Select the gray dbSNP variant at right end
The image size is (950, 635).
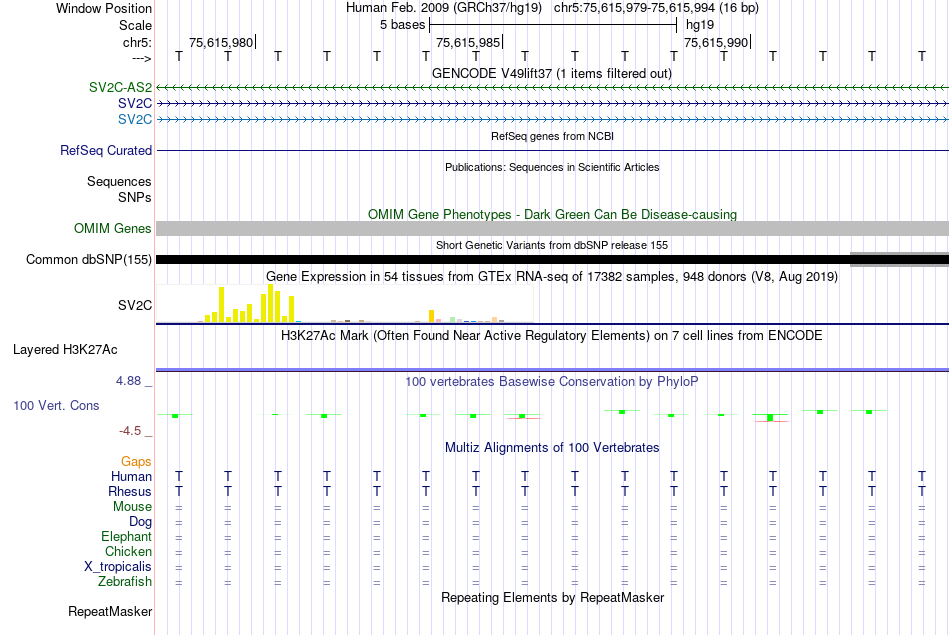pyautogui.click(x=900, y=259)
